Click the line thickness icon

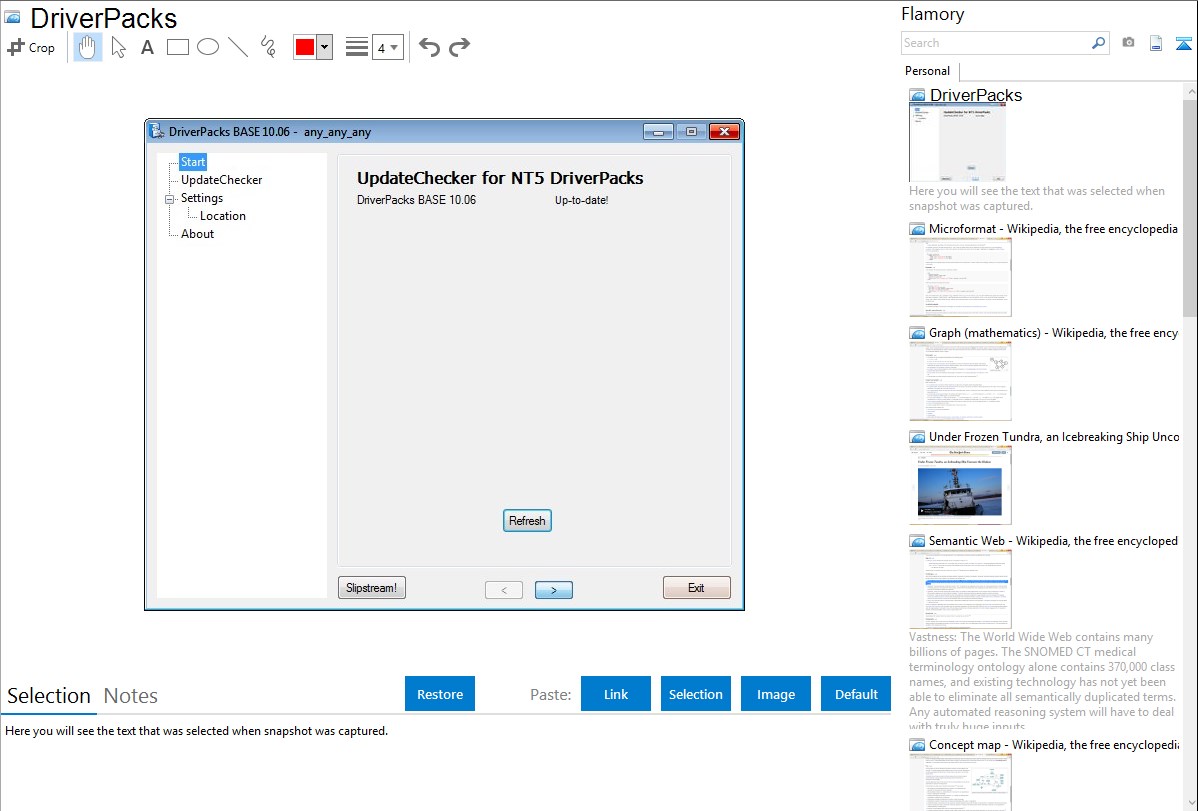pyautogui.click(x=357, y=47)
